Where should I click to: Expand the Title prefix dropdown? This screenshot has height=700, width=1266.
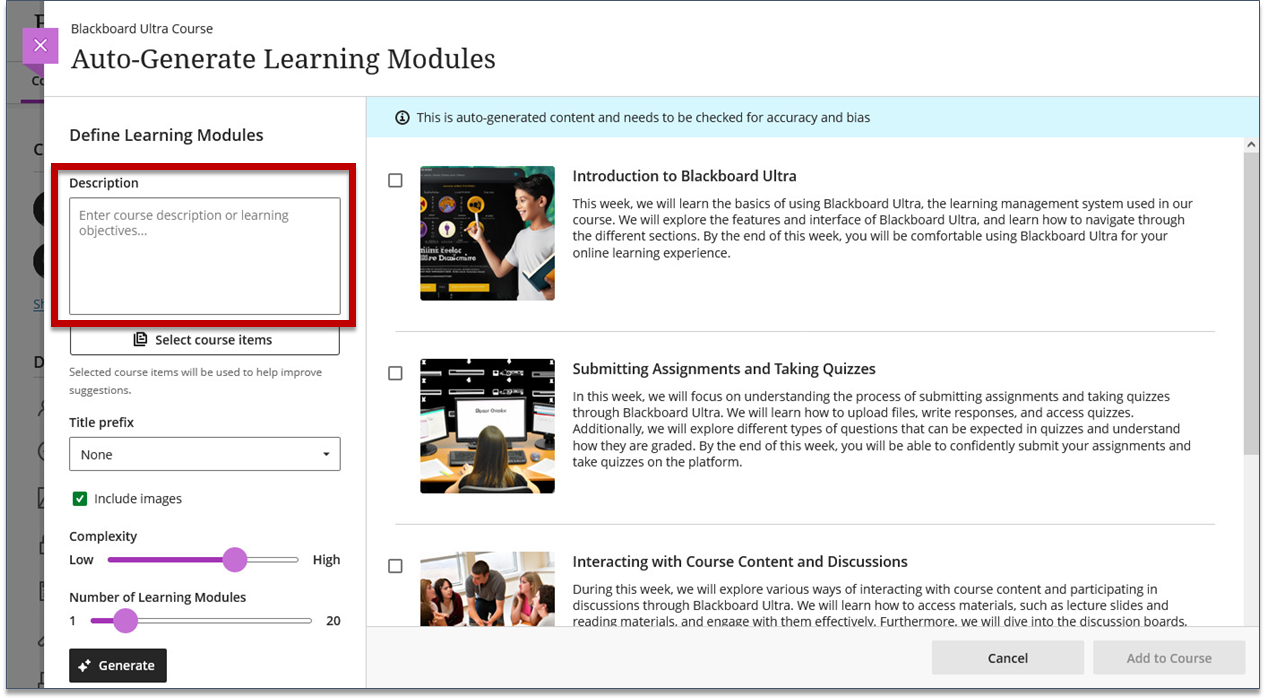click(205, 454)
